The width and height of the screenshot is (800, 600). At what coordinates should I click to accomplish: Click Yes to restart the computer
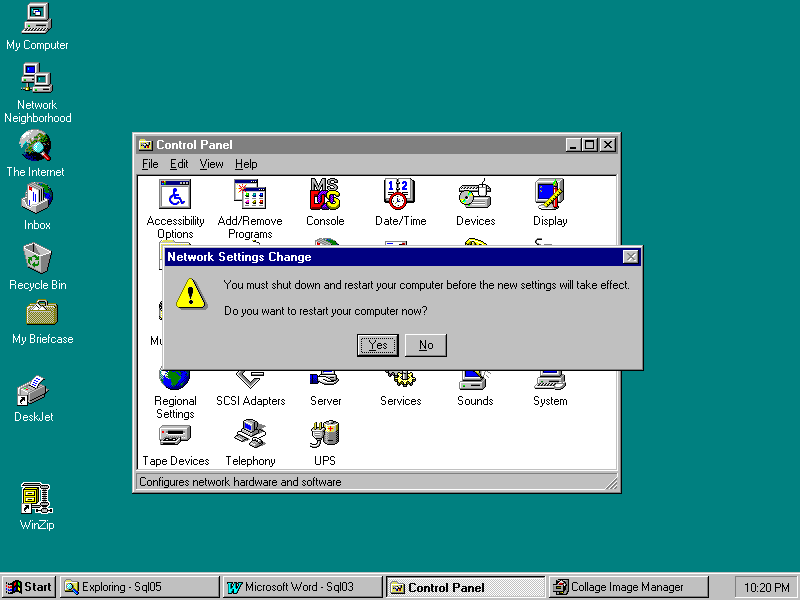click(x=378, y=345)
